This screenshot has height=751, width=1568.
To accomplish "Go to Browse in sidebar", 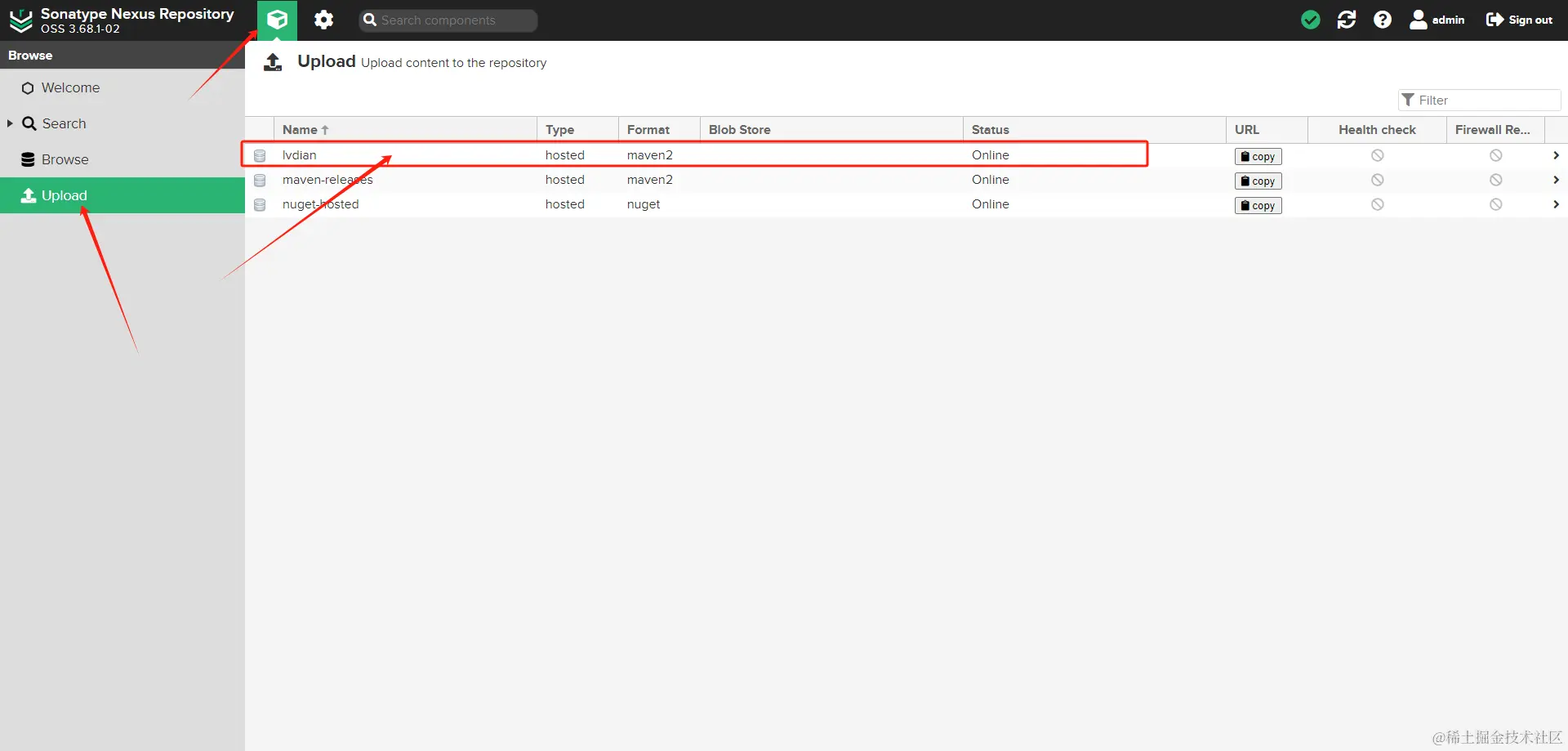I will click(65, 159).
